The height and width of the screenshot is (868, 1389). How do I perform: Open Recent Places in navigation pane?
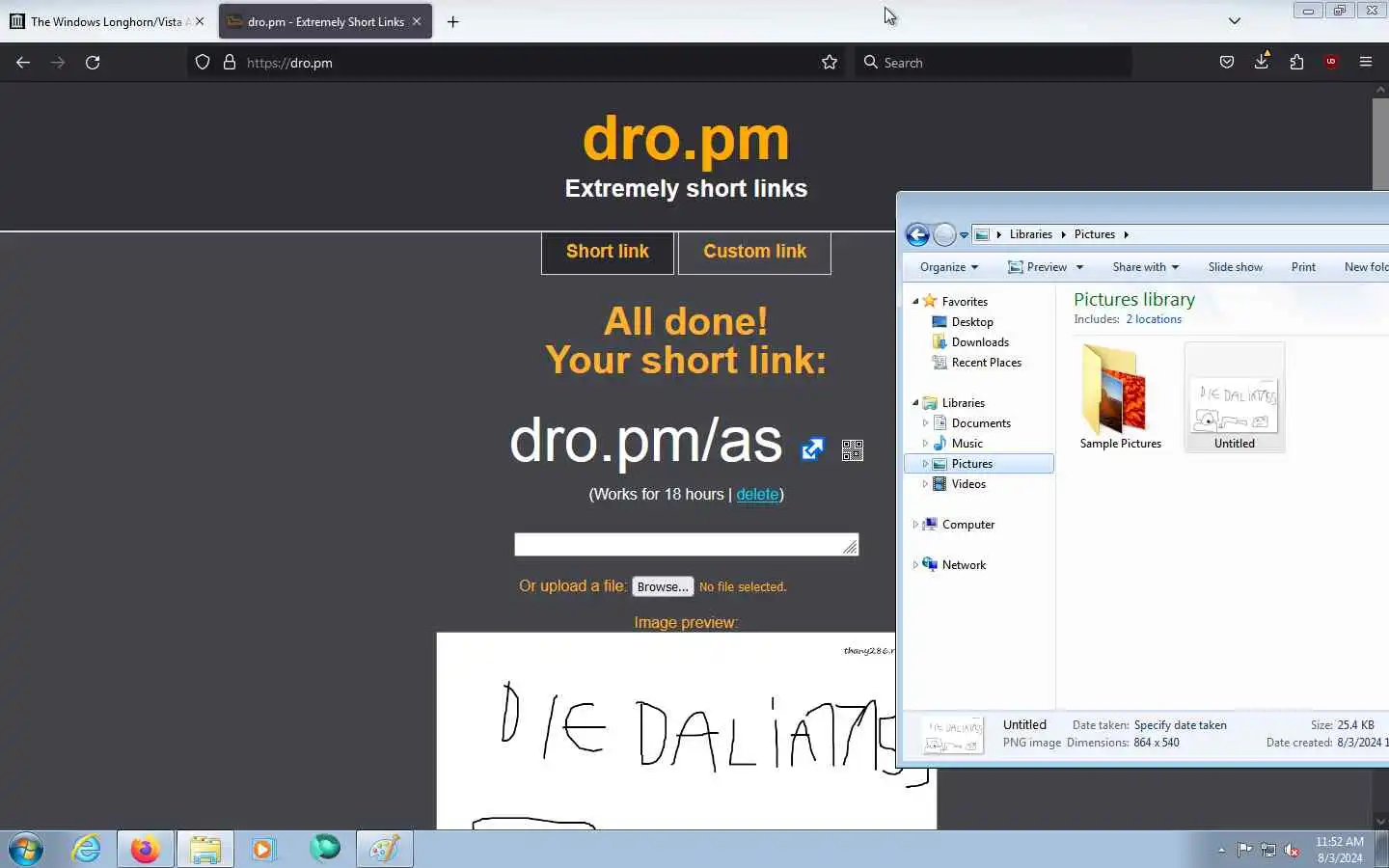(x=986, y=363)
